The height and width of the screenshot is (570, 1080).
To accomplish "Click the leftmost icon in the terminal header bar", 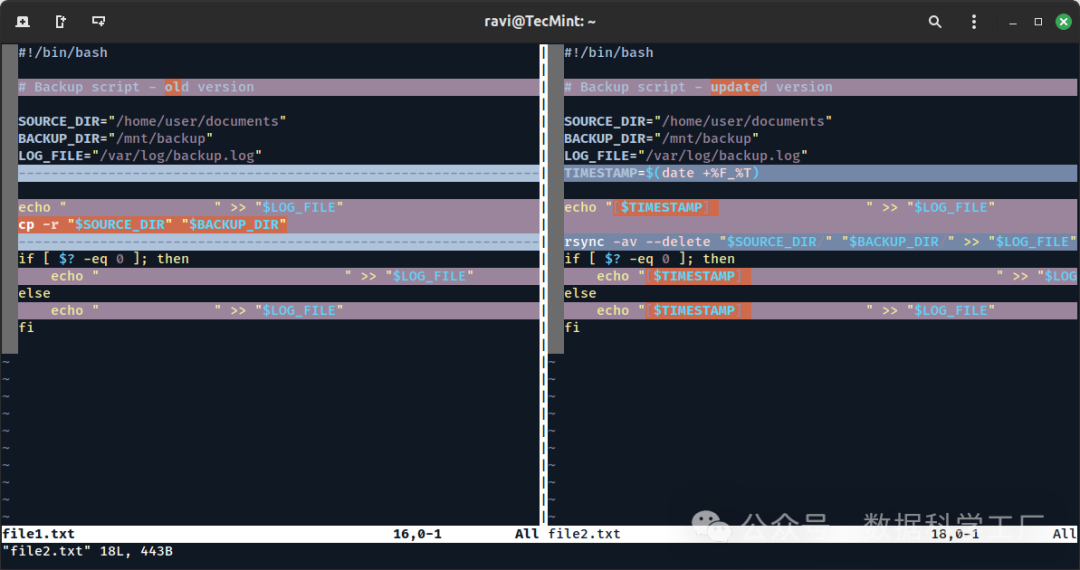I will (22, 21).
